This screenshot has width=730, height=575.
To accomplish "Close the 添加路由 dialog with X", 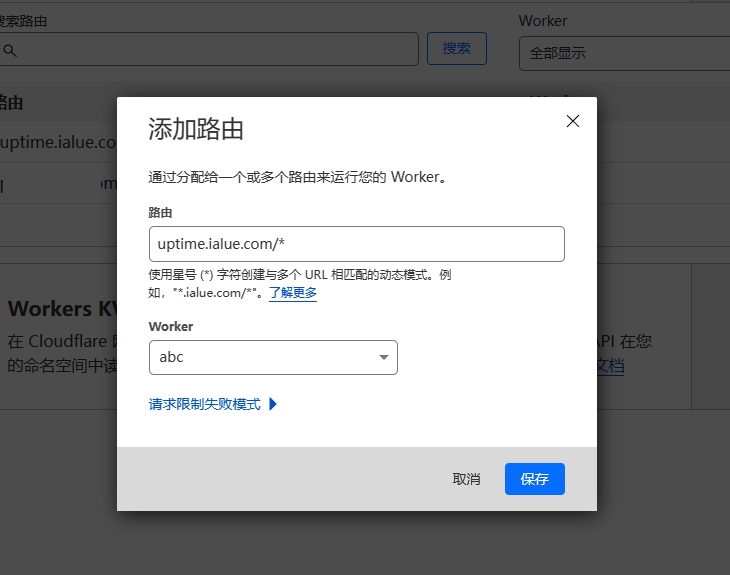I will [573, 121].
